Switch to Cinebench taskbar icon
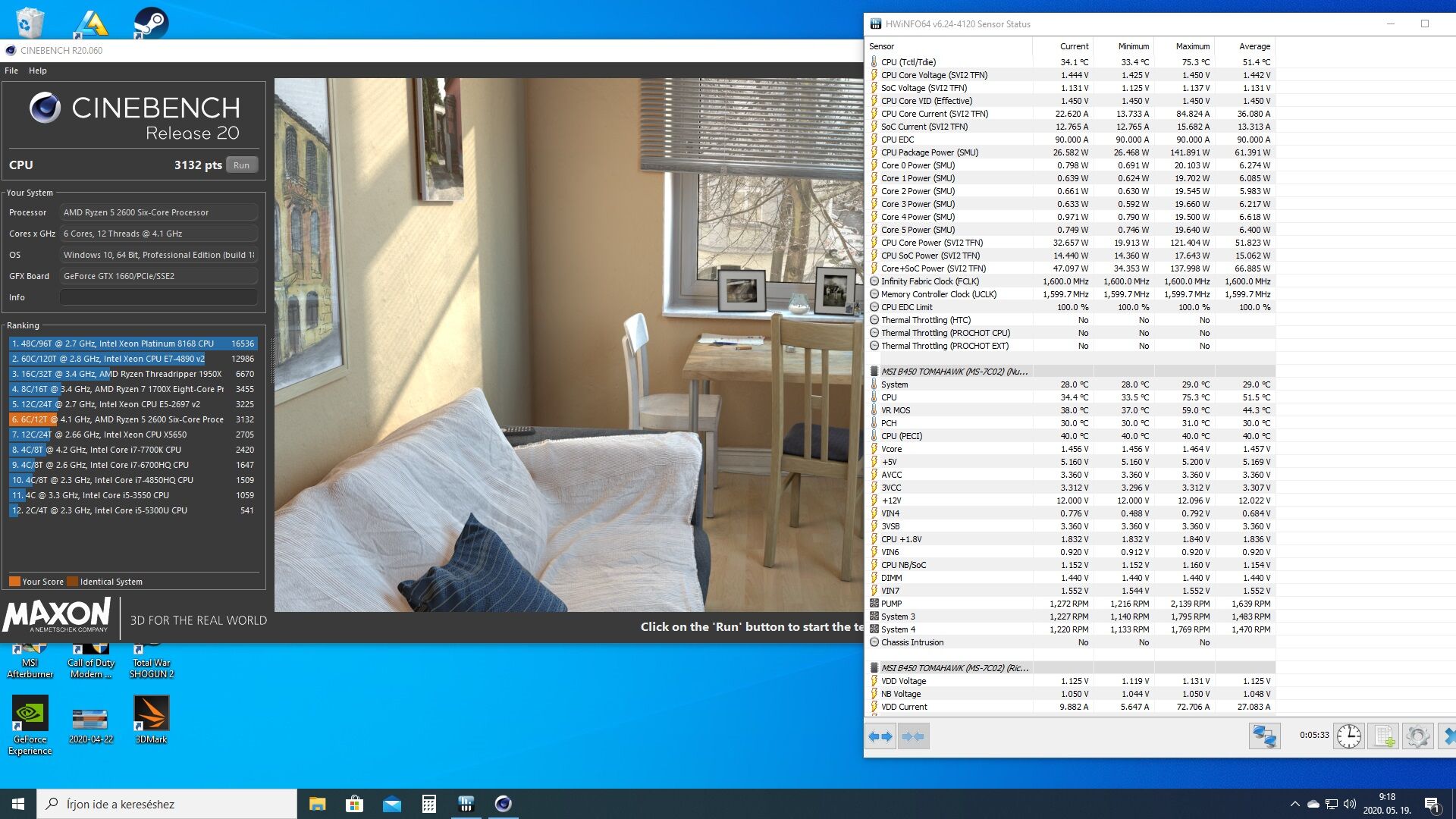The width and height of the screenshot is (1456, 819). pos(503,804)
